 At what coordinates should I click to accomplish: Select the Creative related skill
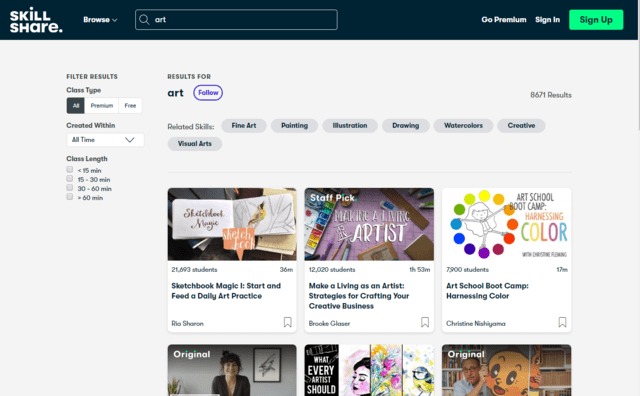(521, 126)
